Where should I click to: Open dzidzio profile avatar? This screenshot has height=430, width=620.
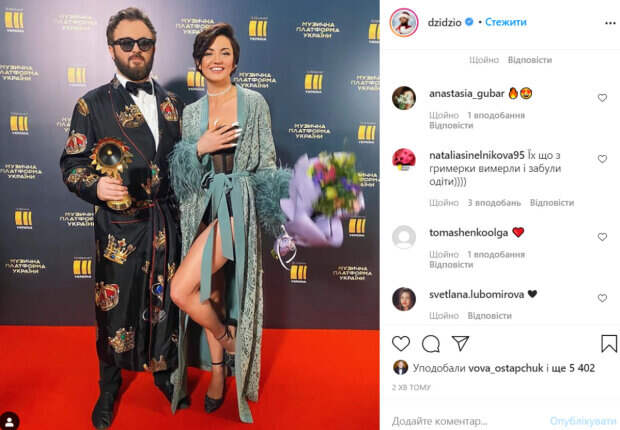click(x=404, y=22)
